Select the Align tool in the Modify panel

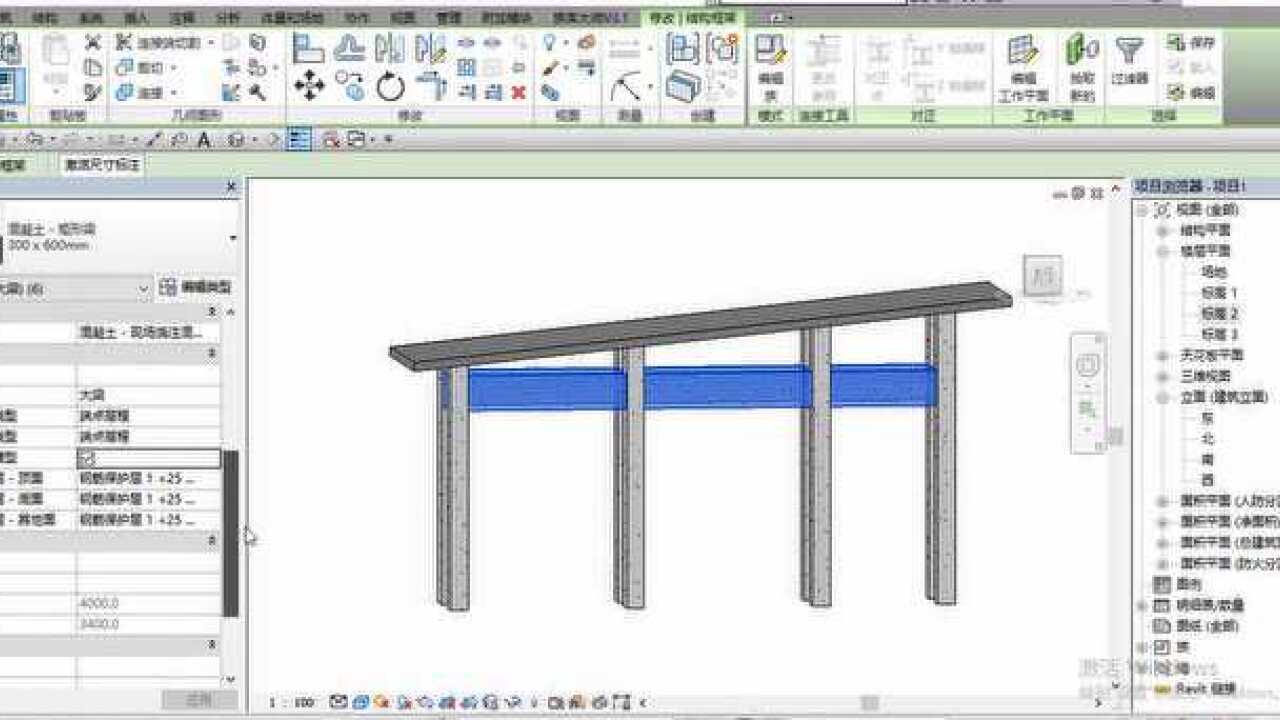(x=309, y=48)
